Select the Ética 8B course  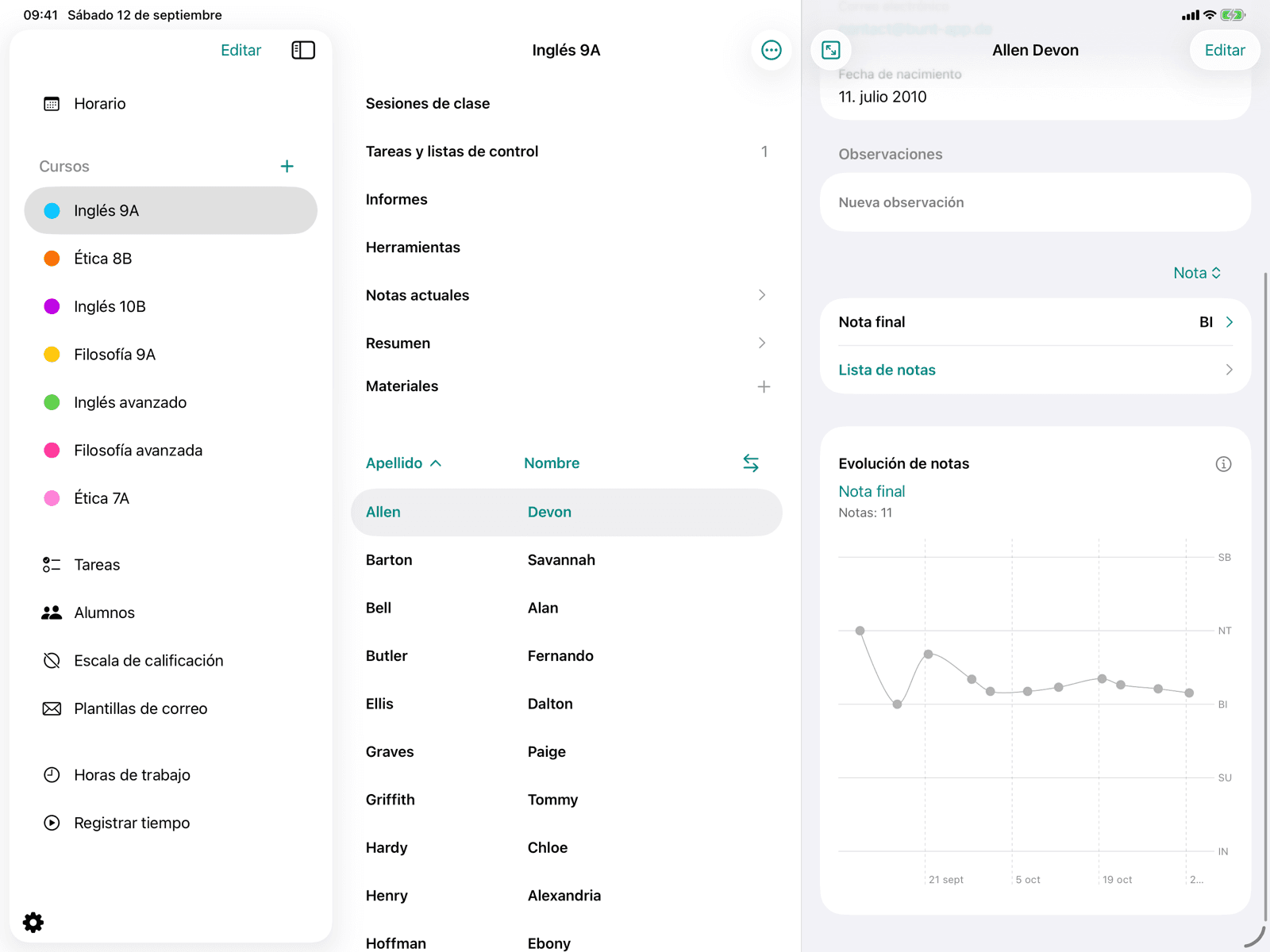[171, 259]
